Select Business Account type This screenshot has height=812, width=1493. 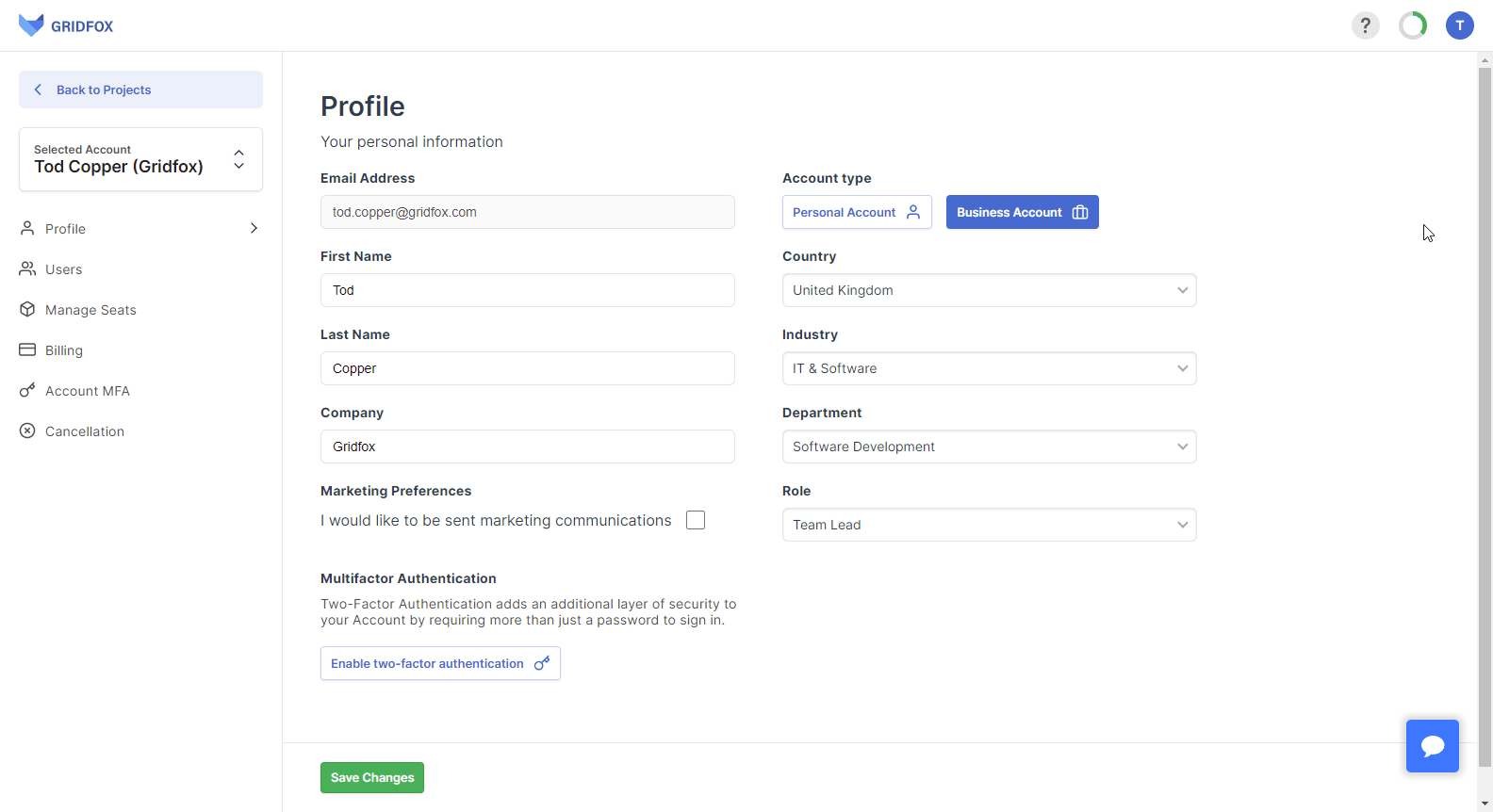1022,212
